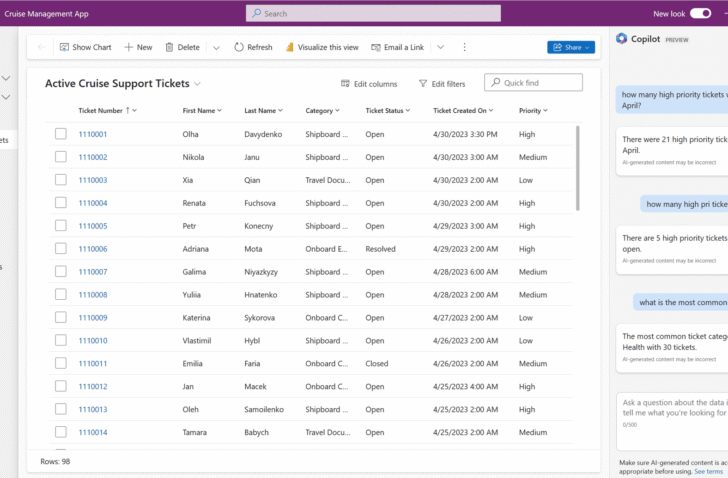
Task: Click the Cruise Management App title
Action: coord(46,13)
